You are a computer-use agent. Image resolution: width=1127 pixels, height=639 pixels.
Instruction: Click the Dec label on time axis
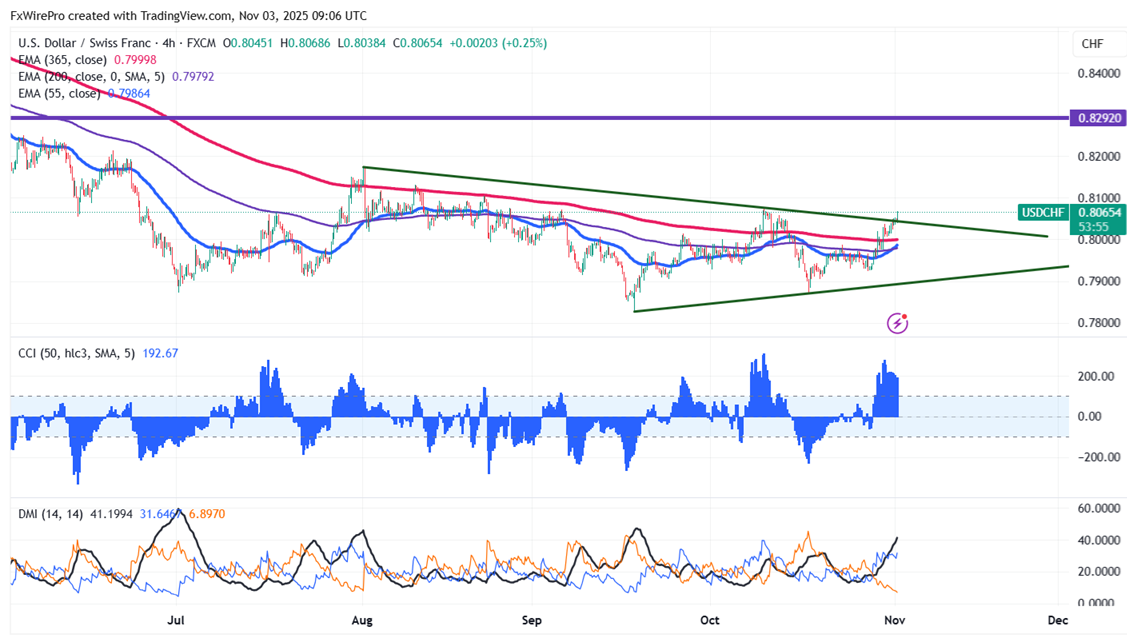pos(1058,620)
